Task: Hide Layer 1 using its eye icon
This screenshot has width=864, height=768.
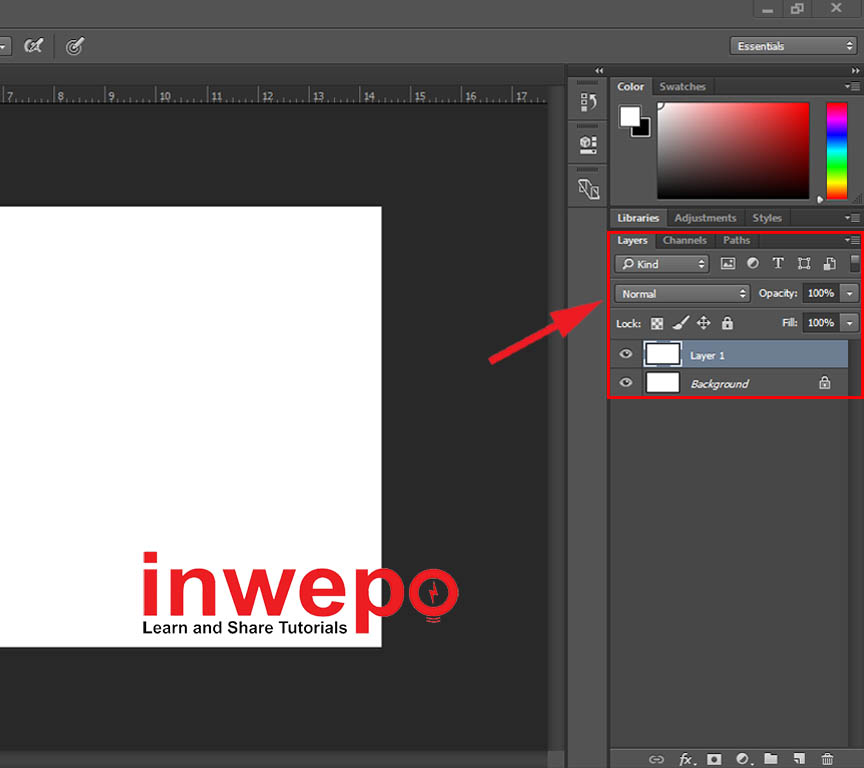Action: point(626,354)
